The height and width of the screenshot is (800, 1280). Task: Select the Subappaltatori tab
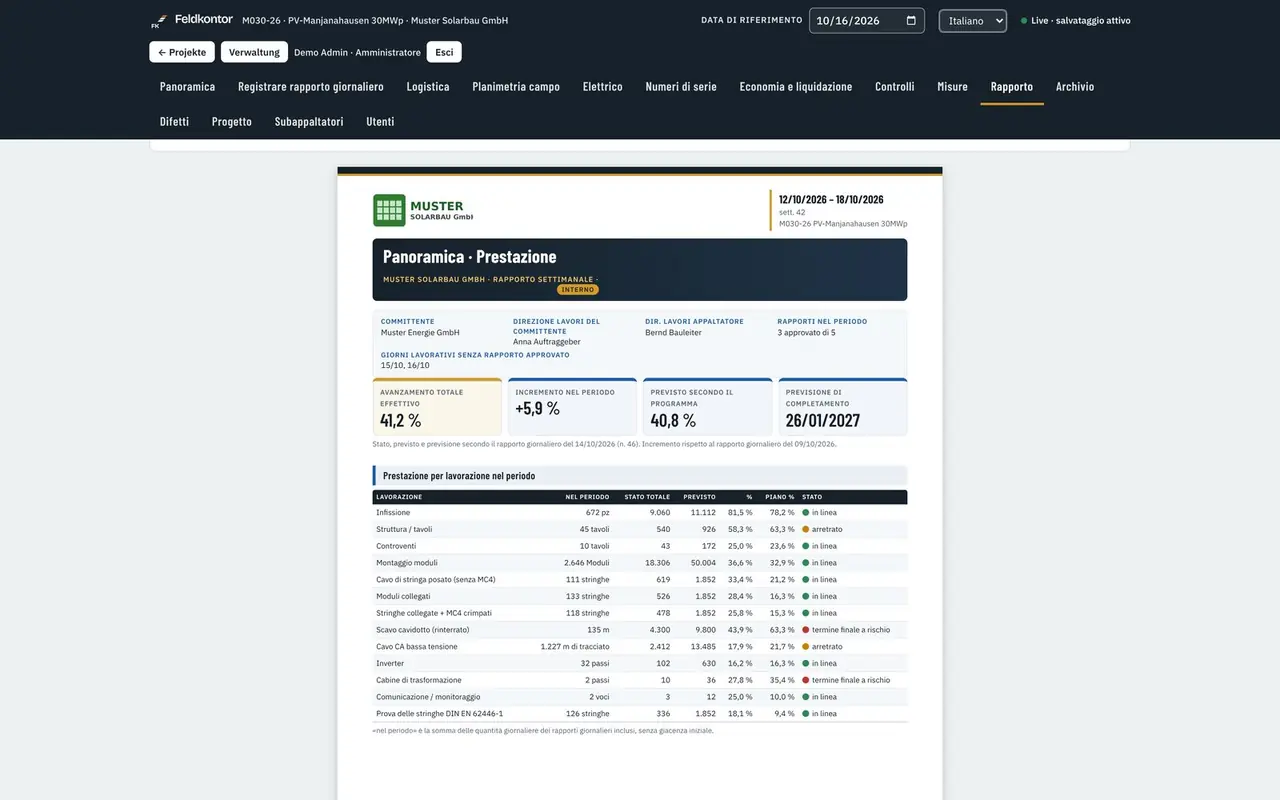pos(309,122)
